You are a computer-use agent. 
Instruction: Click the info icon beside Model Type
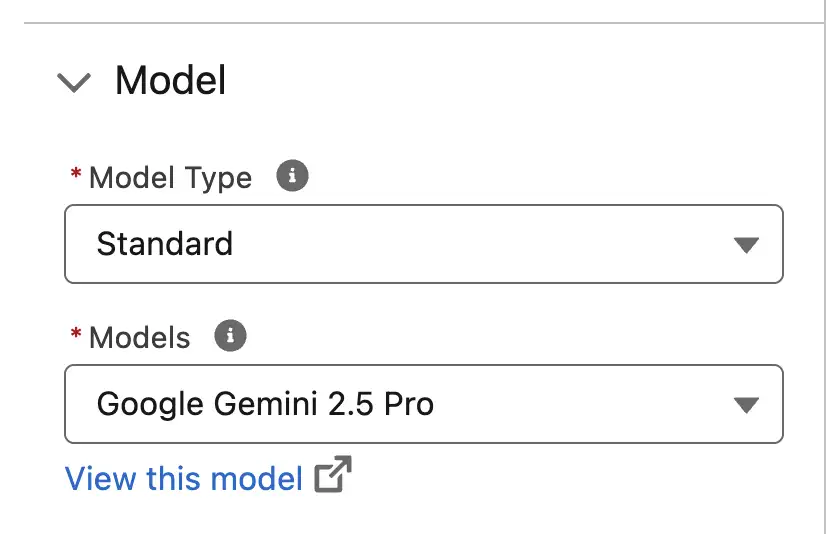(292, 175)
